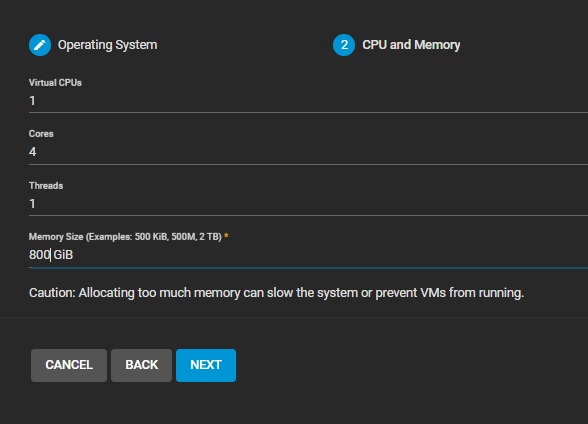Click the Memory Size examples label
This screenshot has width=588, height=424.
(x=125, y=237)
